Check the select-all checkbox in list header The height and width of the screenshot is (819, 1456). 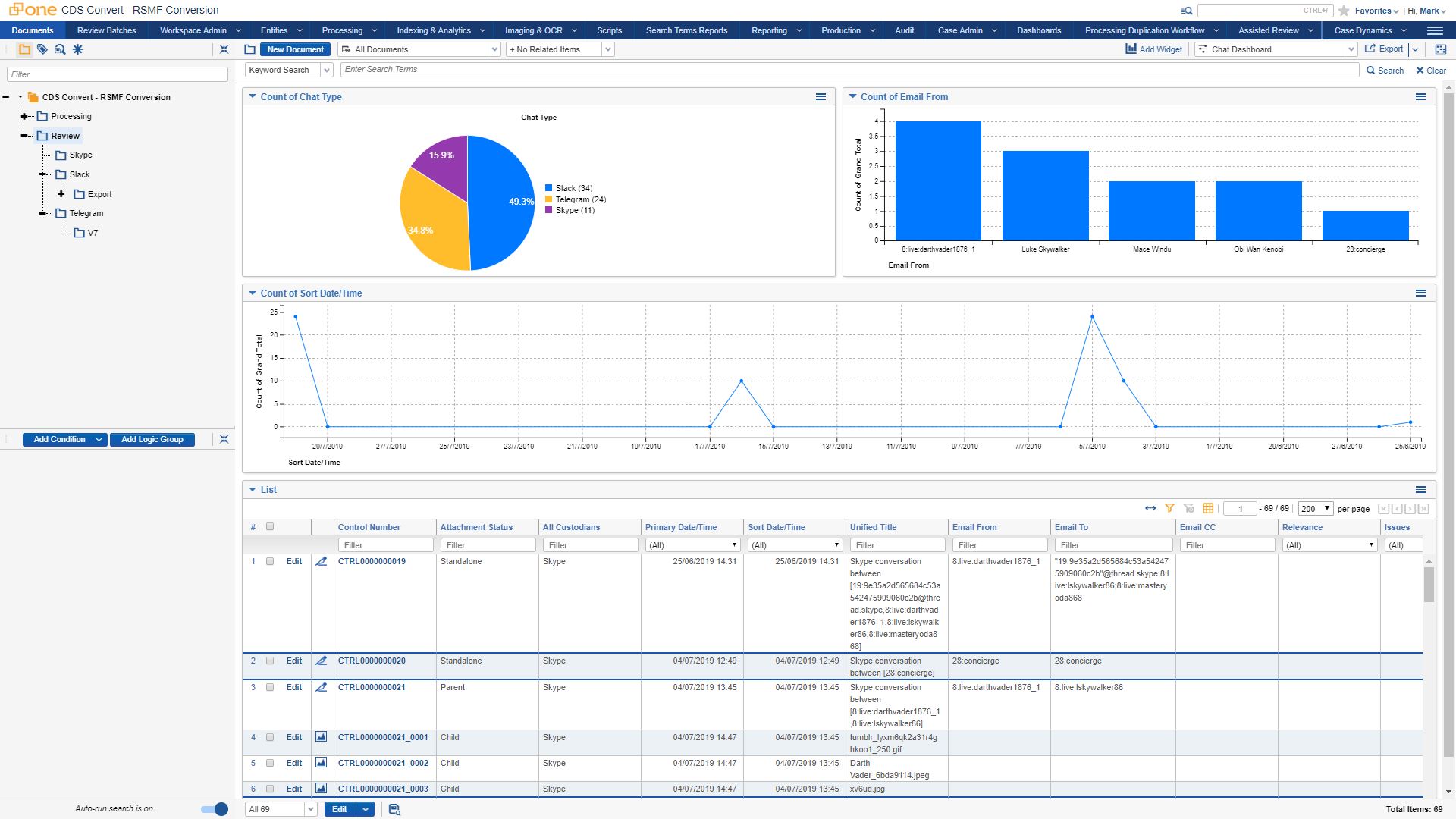click(270, 527)
